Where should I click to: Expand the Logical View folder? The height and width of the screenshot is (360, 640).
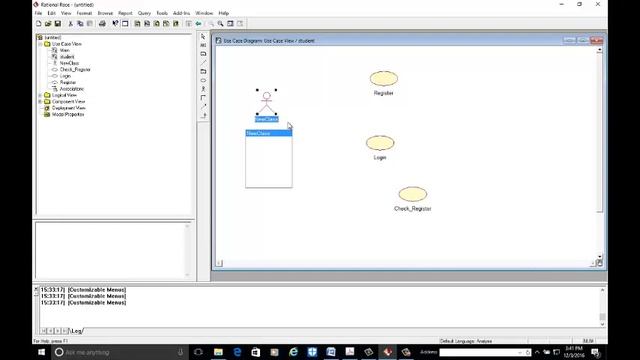(40, 95)
